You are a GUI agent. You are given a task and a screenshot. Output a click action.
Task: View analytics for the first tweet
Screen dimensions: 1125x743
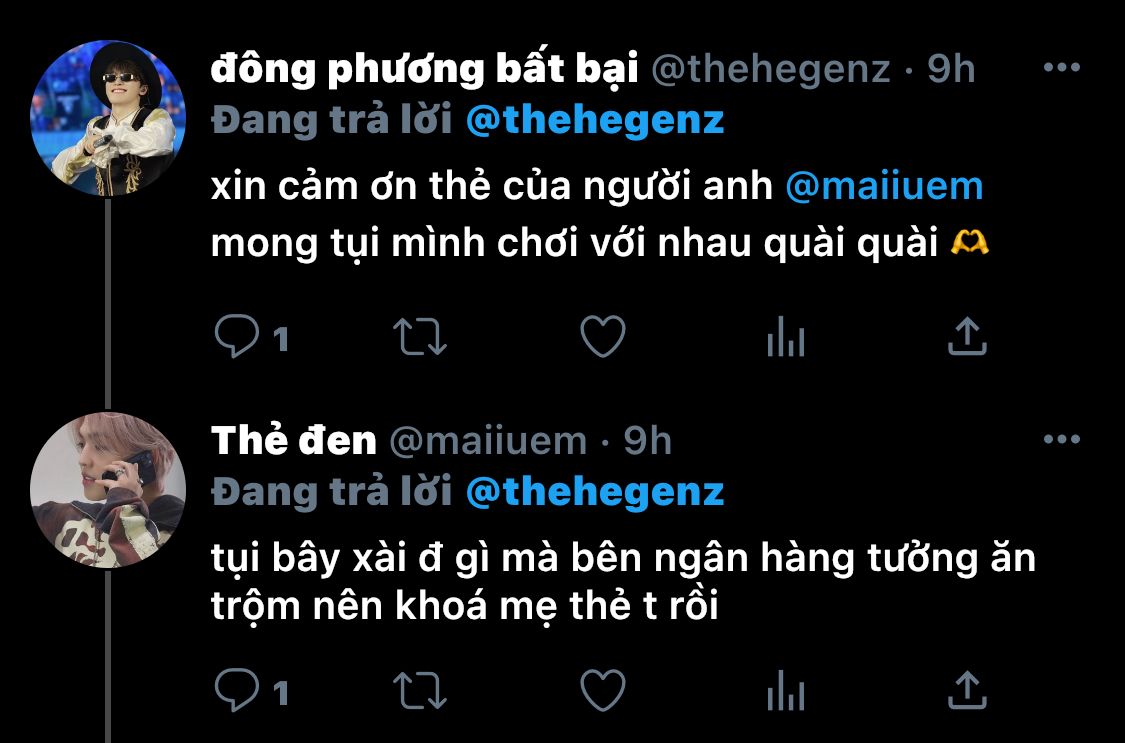click(x=786, y=337)
